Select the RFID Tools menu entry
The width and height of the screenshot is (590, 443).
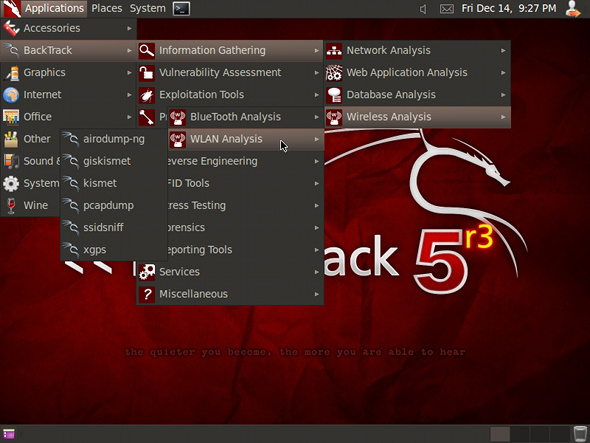[x=245, y=184]
